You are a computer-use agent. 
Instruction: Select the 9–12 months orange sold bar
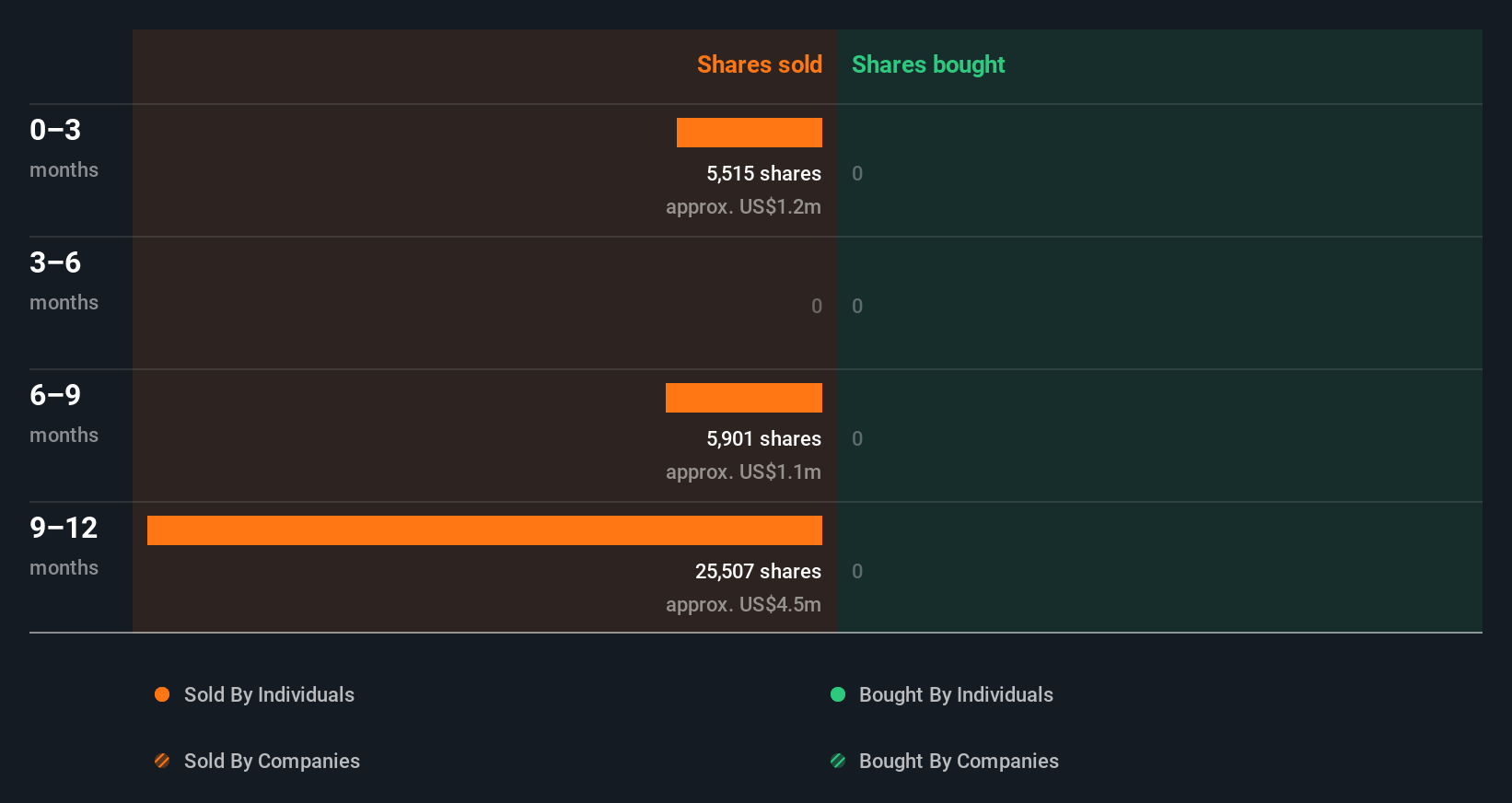(484, 530)
